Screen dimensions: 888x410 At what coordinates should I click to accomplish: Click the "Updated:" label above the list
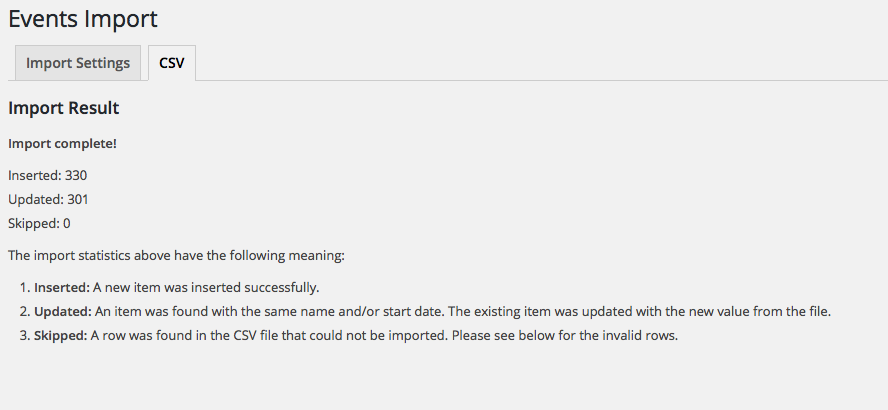click(x=35, y=199)
